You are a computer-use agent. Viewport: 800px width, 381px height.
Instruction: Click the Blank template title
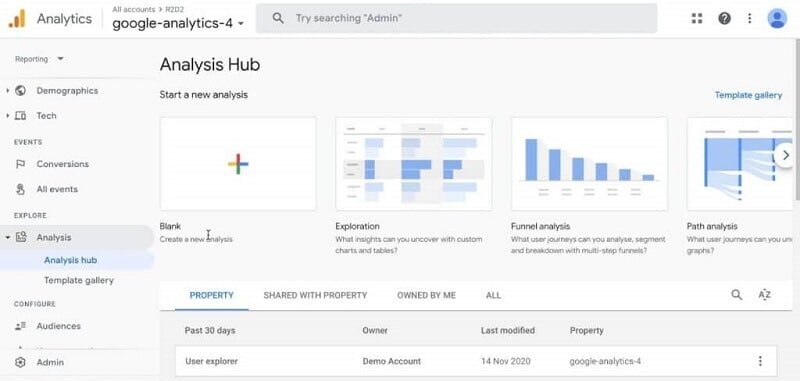tap(170, 226)
